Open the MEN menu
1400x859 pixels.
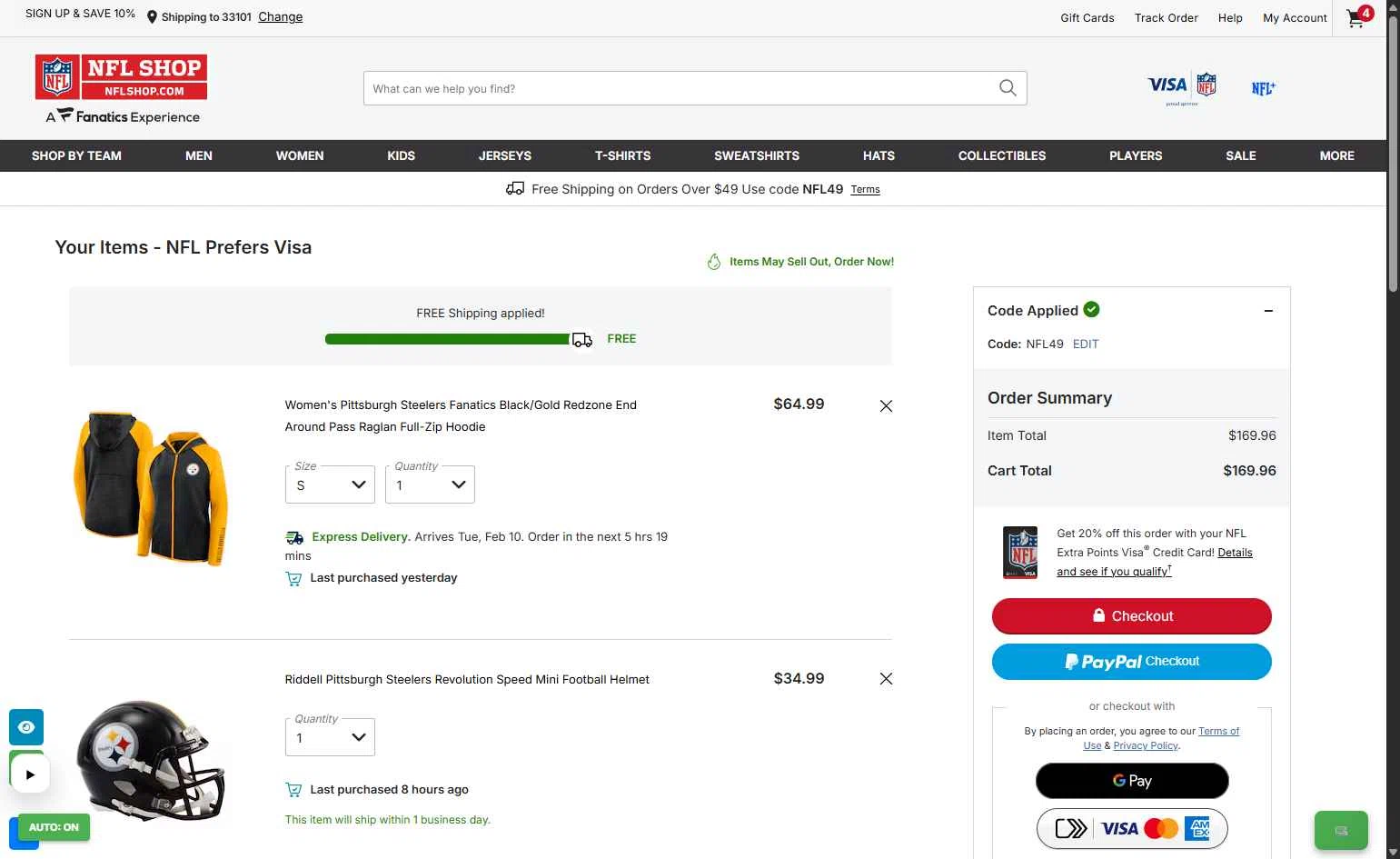(x=199, y=155)
